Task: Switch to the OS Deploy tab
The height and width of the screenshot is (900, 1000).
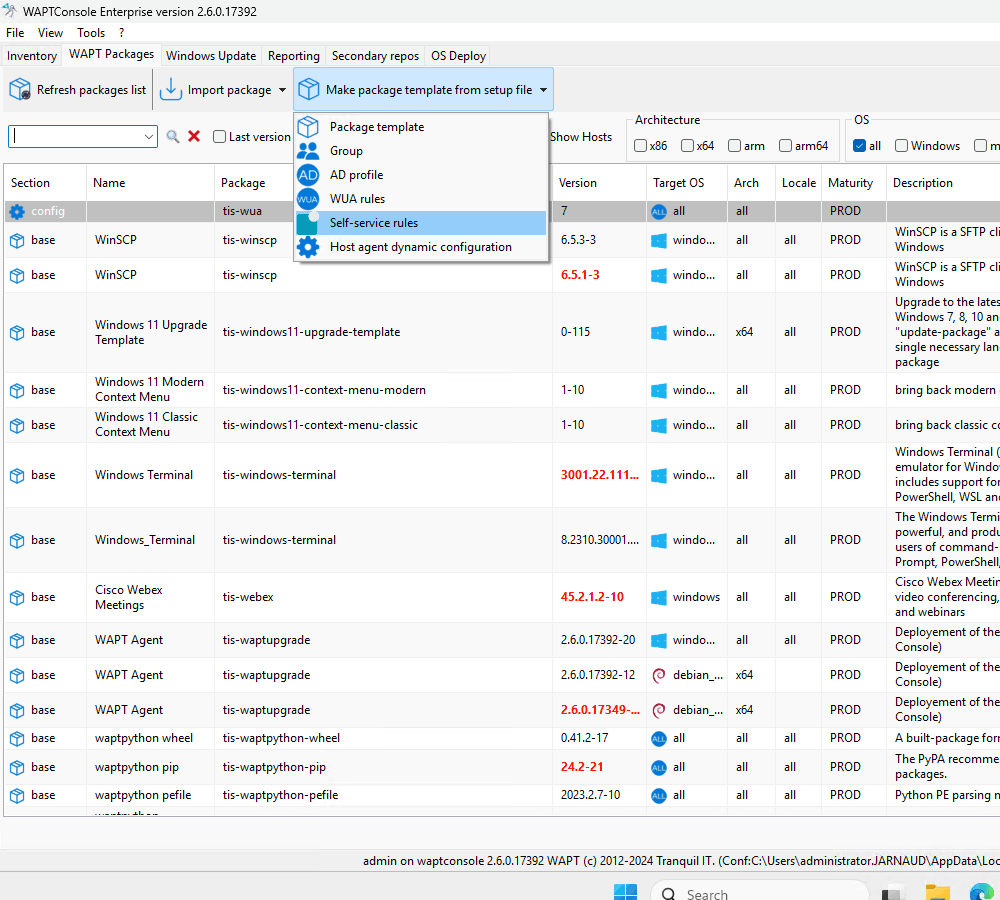Action: coord(459,56)
